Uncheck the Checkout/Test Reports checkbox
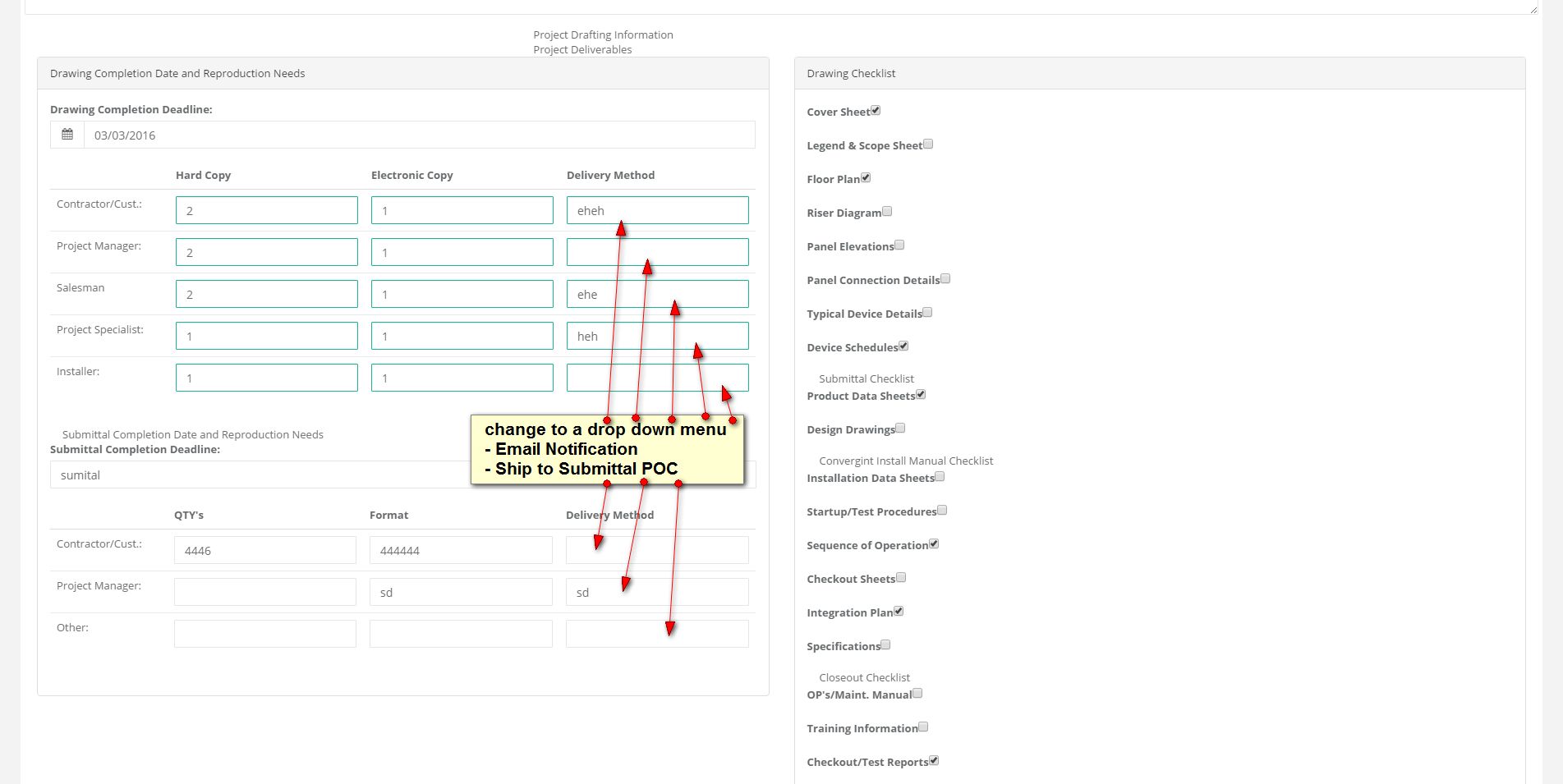Viewport: 1563px width, 784px height. (934, 760)
